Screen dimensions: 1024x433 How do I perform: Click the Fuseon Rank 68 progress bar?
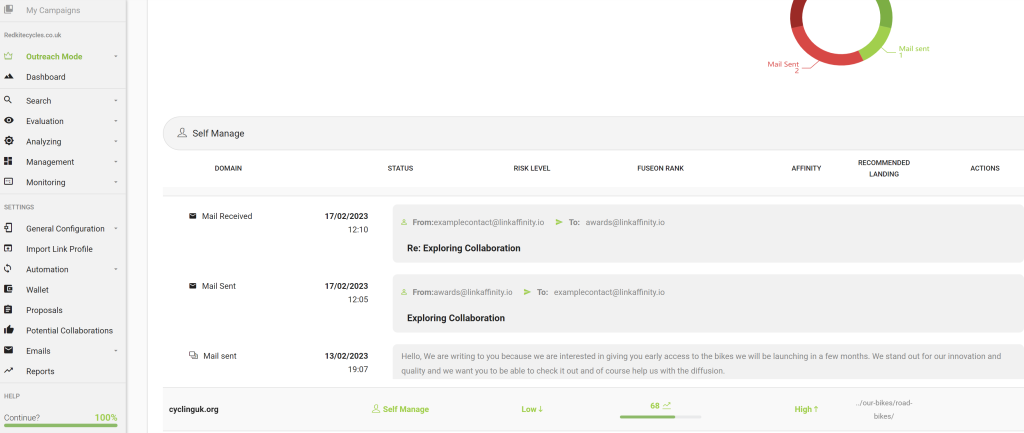660,416
